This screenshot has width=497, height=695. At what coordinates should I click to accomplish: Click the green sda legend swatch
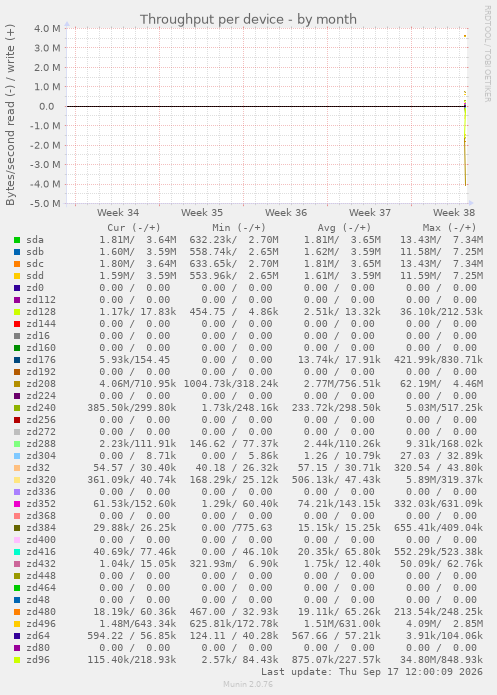tap(17, 240)
